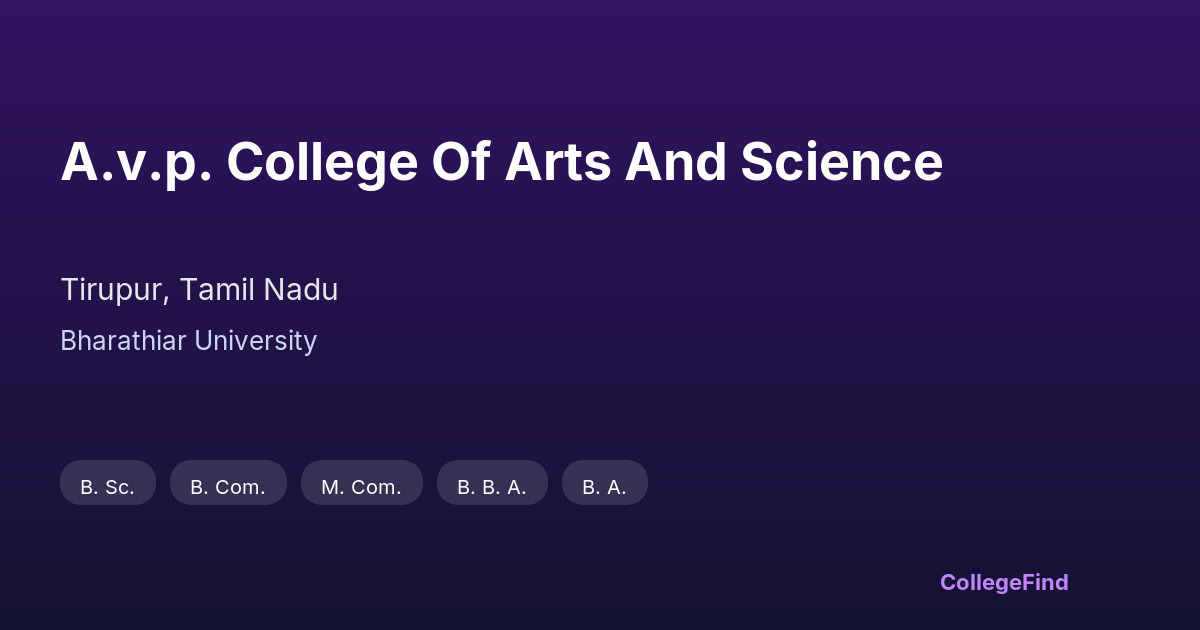Filter by the B. B. A. degree chip

click(492, 483)
